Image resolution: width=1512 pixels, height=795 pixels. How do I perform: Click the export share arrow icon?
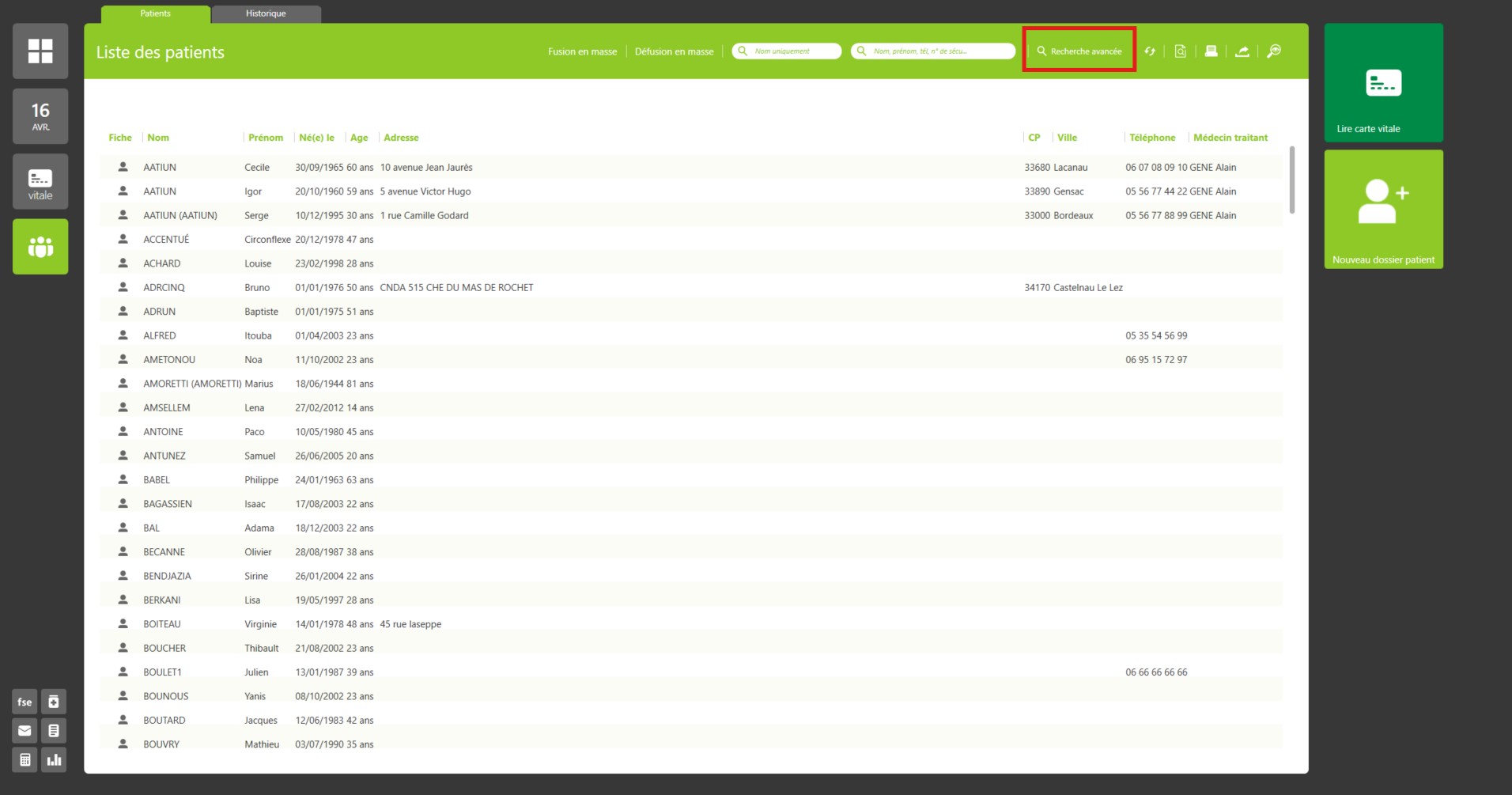[x=1242, y=51]
